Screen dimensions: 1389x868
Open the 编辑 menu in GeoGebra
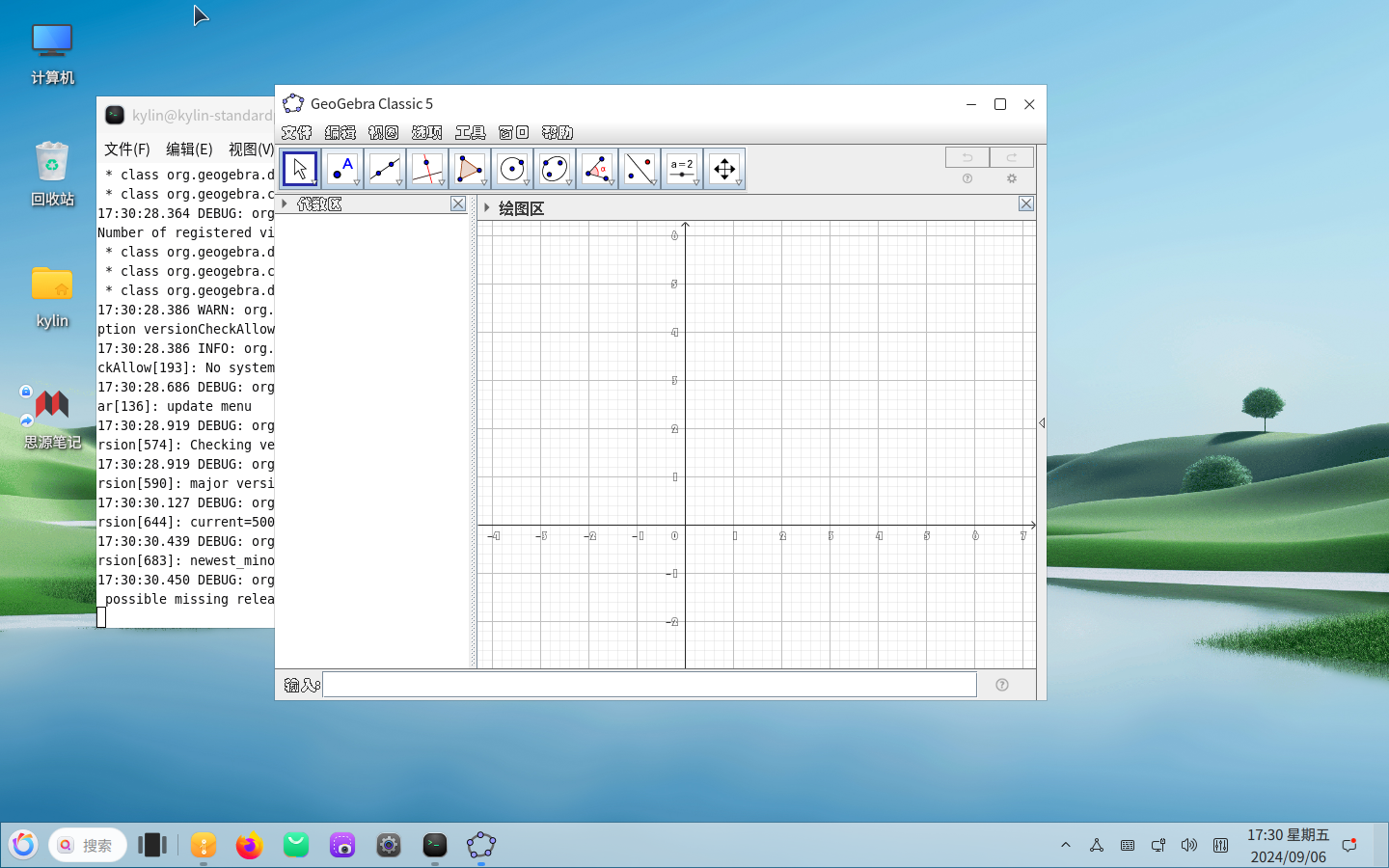tap(340, 132)
